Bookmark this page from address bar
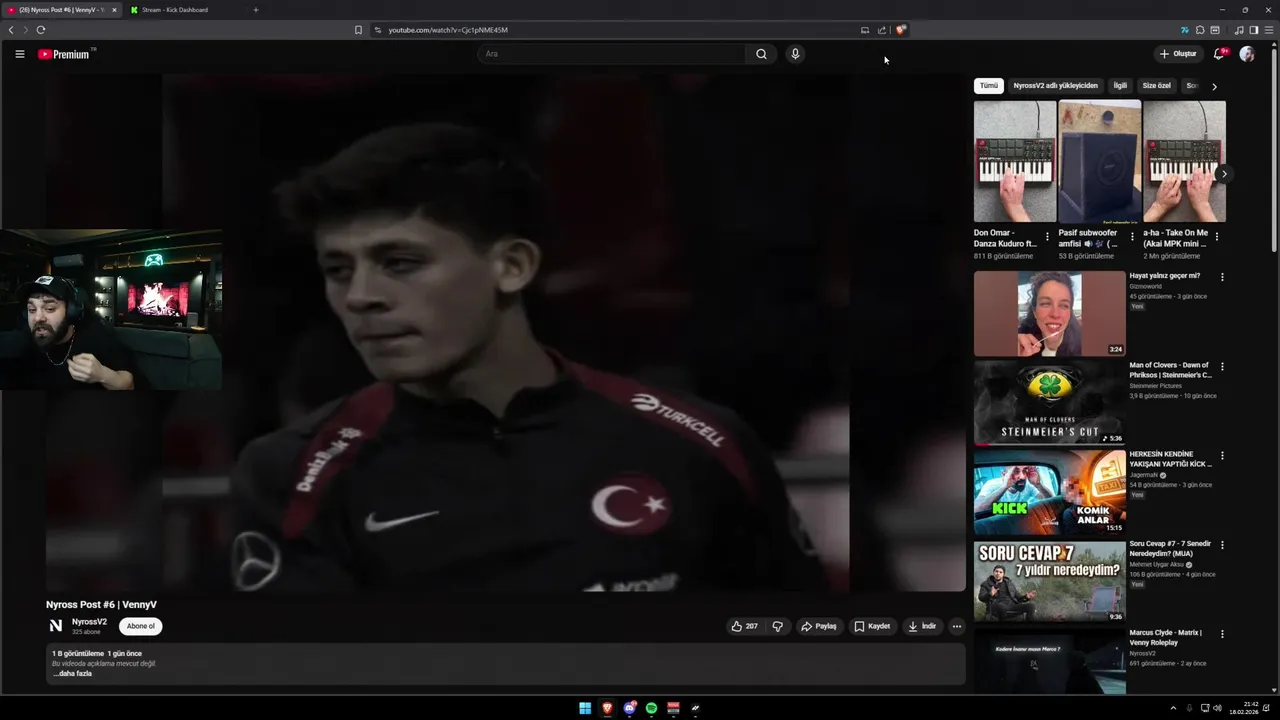 [x=358, y=30]
